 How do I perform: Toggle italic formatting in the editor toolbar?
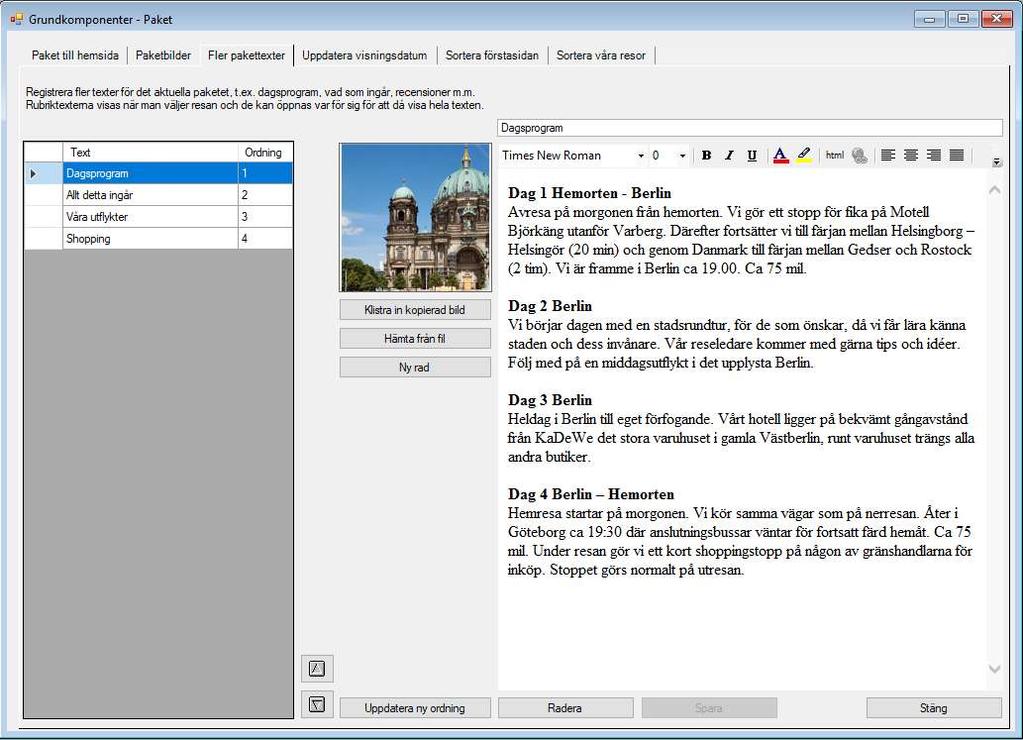(729, 155)
